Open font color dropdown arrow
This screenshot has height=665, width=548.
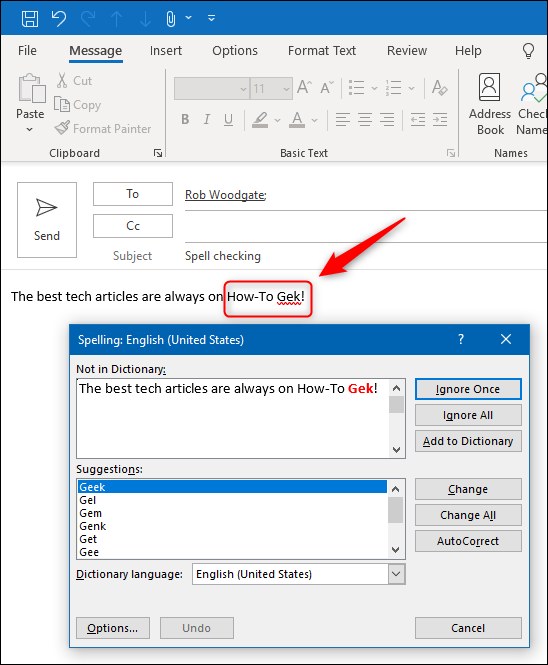pyautogui.click(x=314, y=120)
